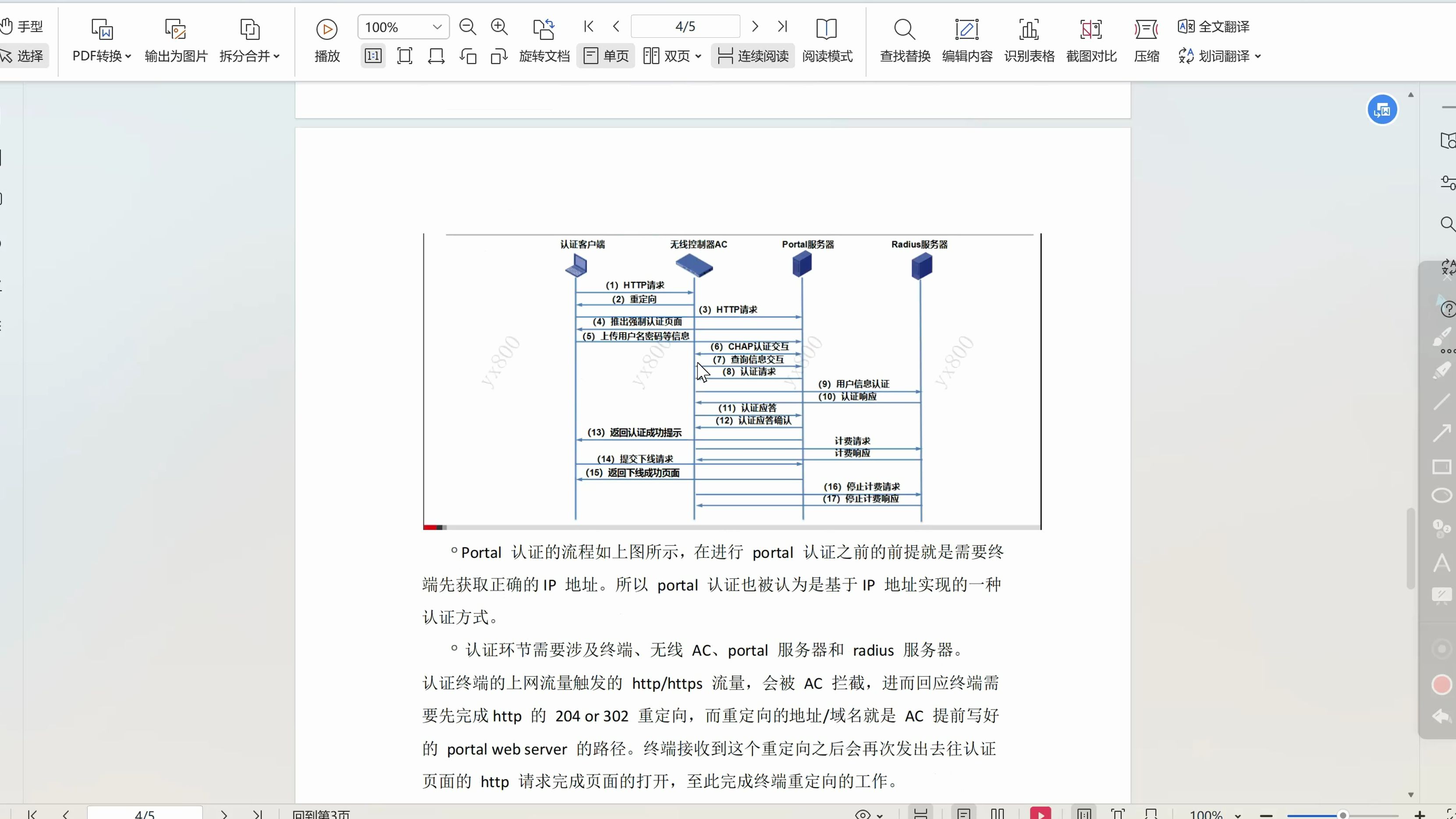Enter 阅读模式 reading mode

tap(827, 41)
